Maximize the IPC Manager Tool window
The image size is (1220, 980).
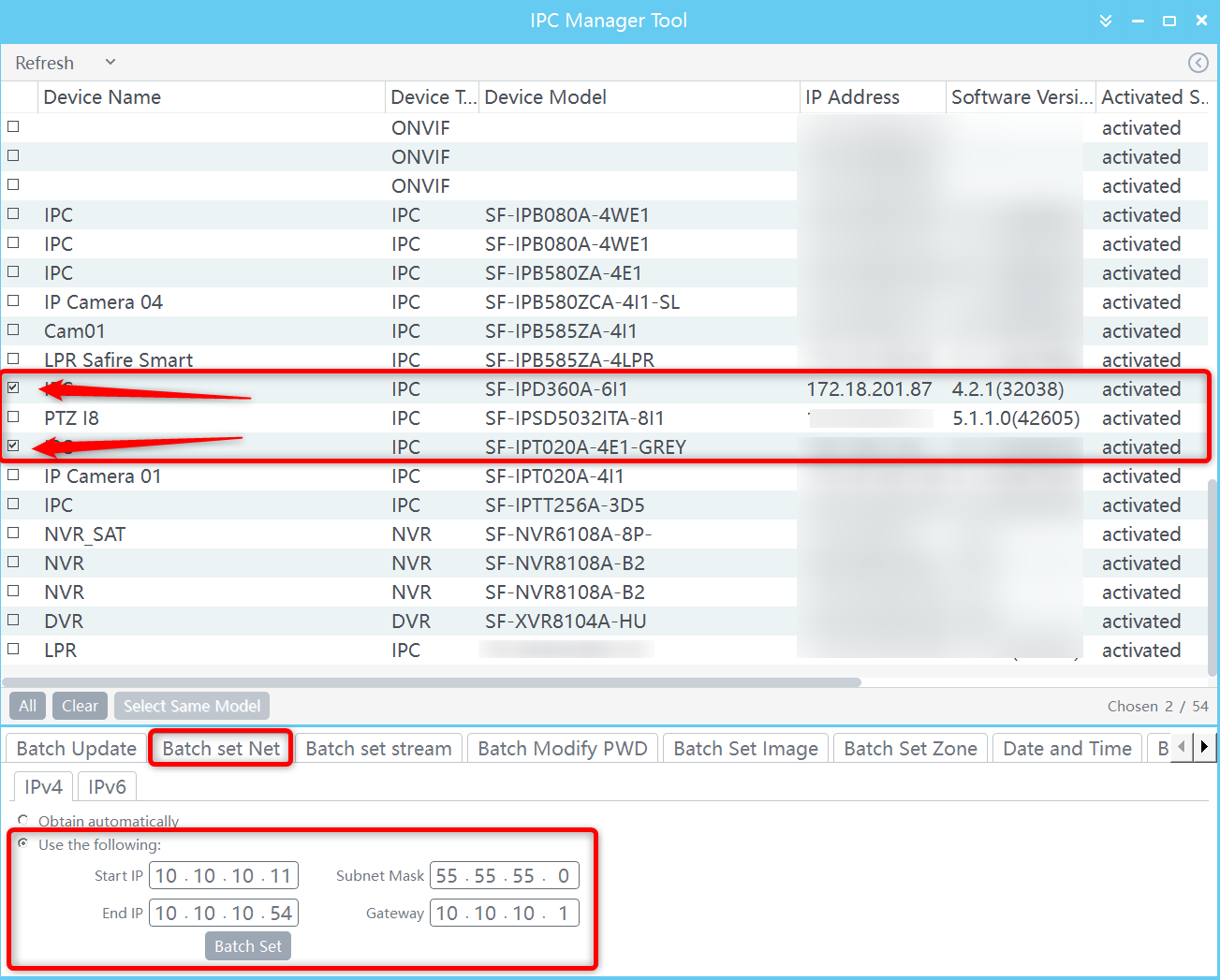(1169, 21)
